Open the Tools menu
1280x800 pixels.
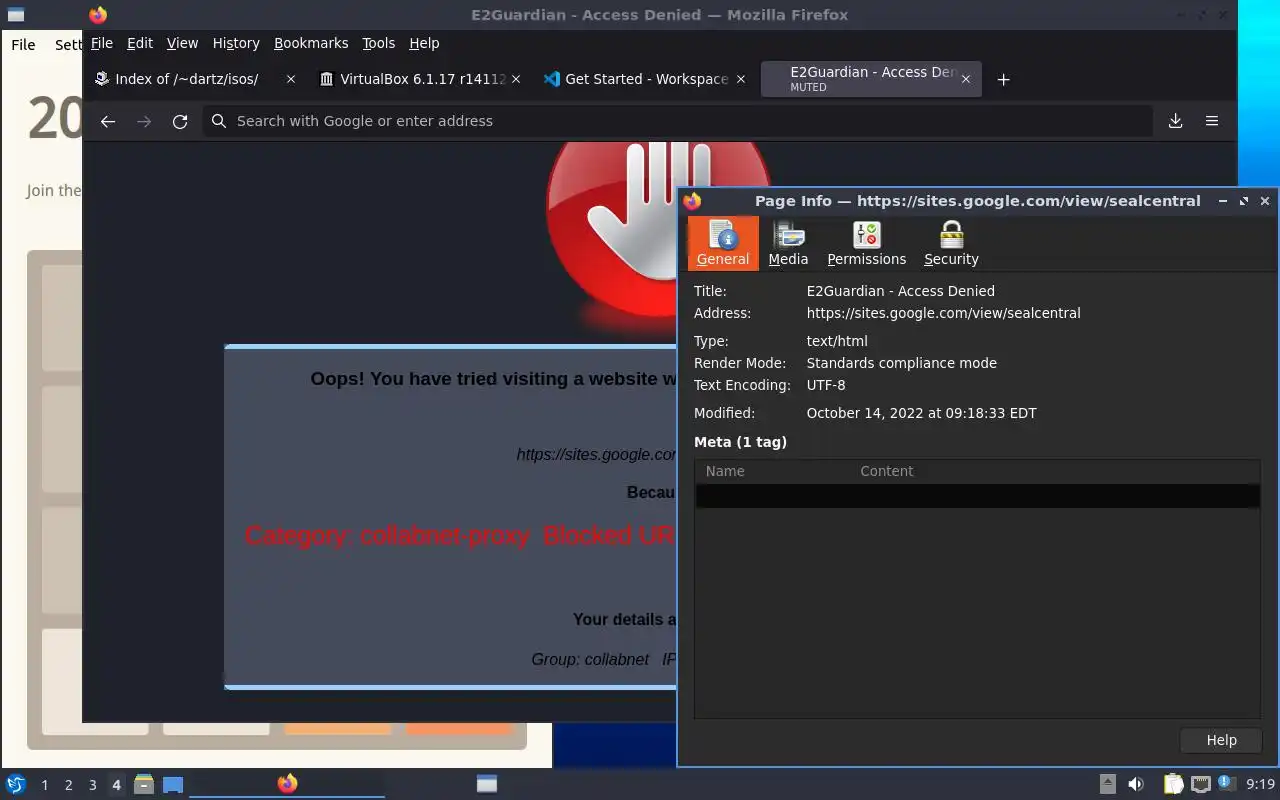(379, 43)
